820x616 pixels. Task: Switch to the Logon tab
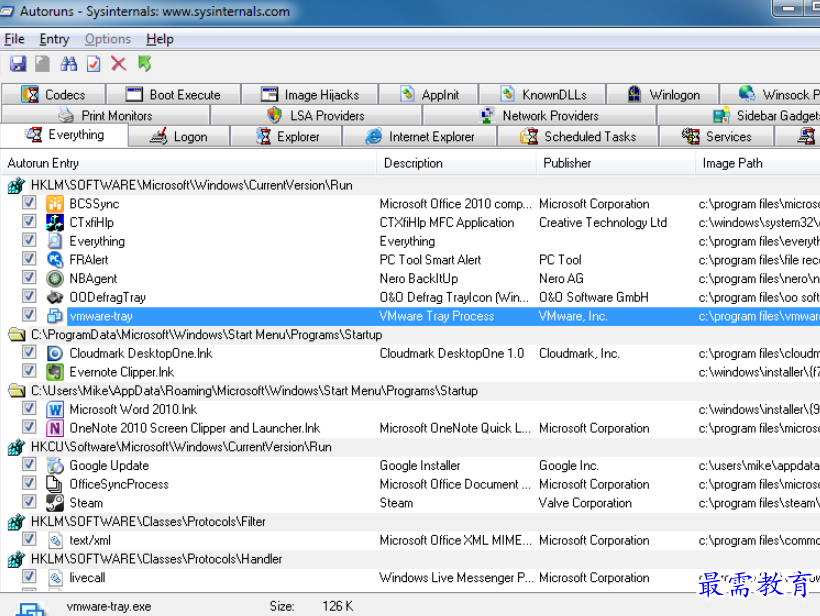click(179, 137)
